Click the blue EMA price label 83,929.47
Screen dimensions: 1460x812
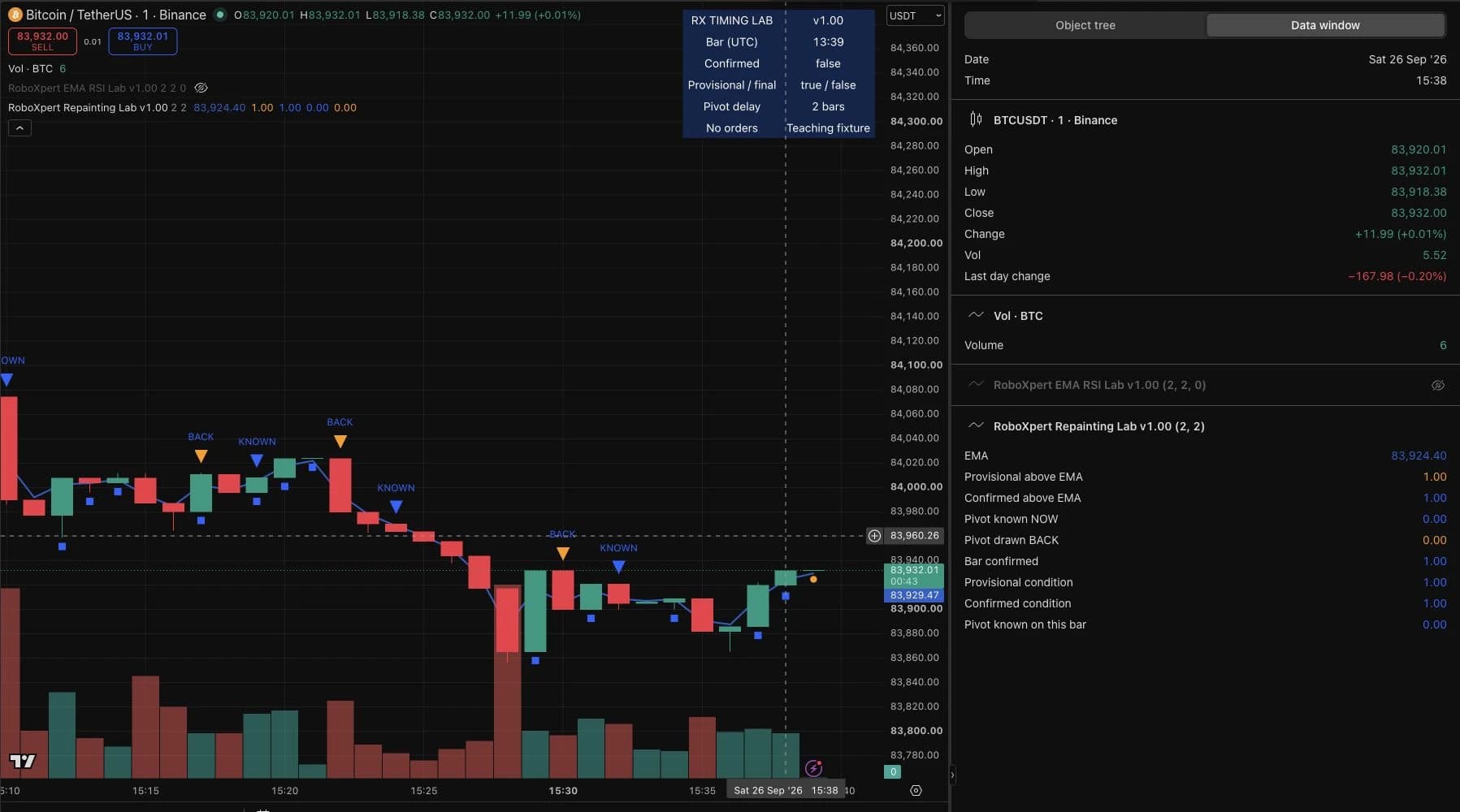(914, 595)
